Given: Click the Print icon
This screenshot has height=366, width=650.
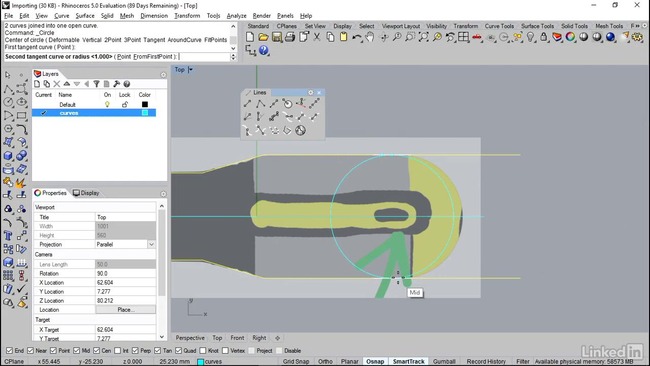Looking at the screenshot, I should click(290, 37).
